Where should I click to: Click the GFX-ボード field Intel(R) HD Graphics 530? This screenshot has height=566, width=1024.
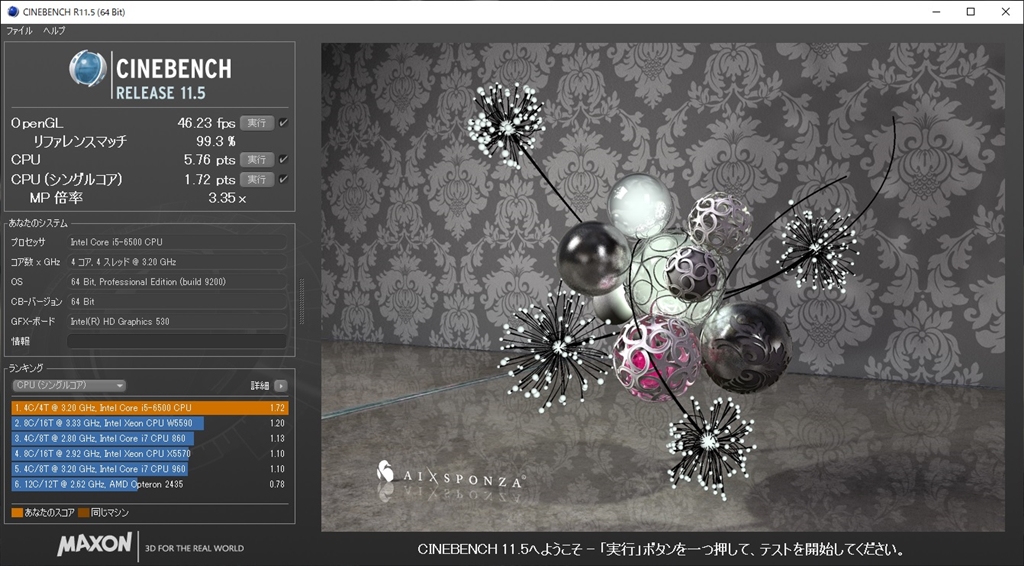coord(177,321)
